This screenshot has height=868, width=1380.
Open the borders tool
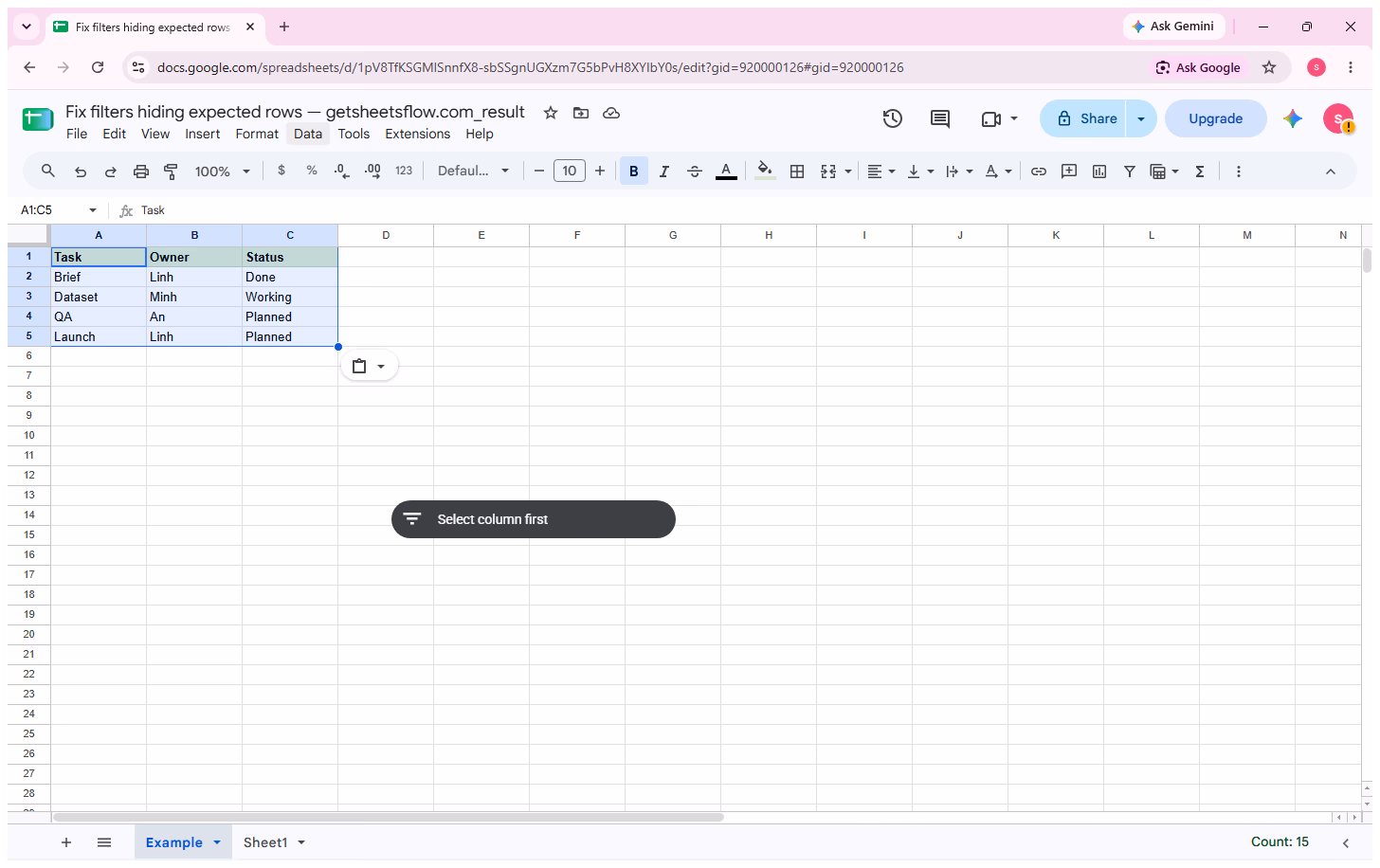pyautogui.click(x=797, y=172)
